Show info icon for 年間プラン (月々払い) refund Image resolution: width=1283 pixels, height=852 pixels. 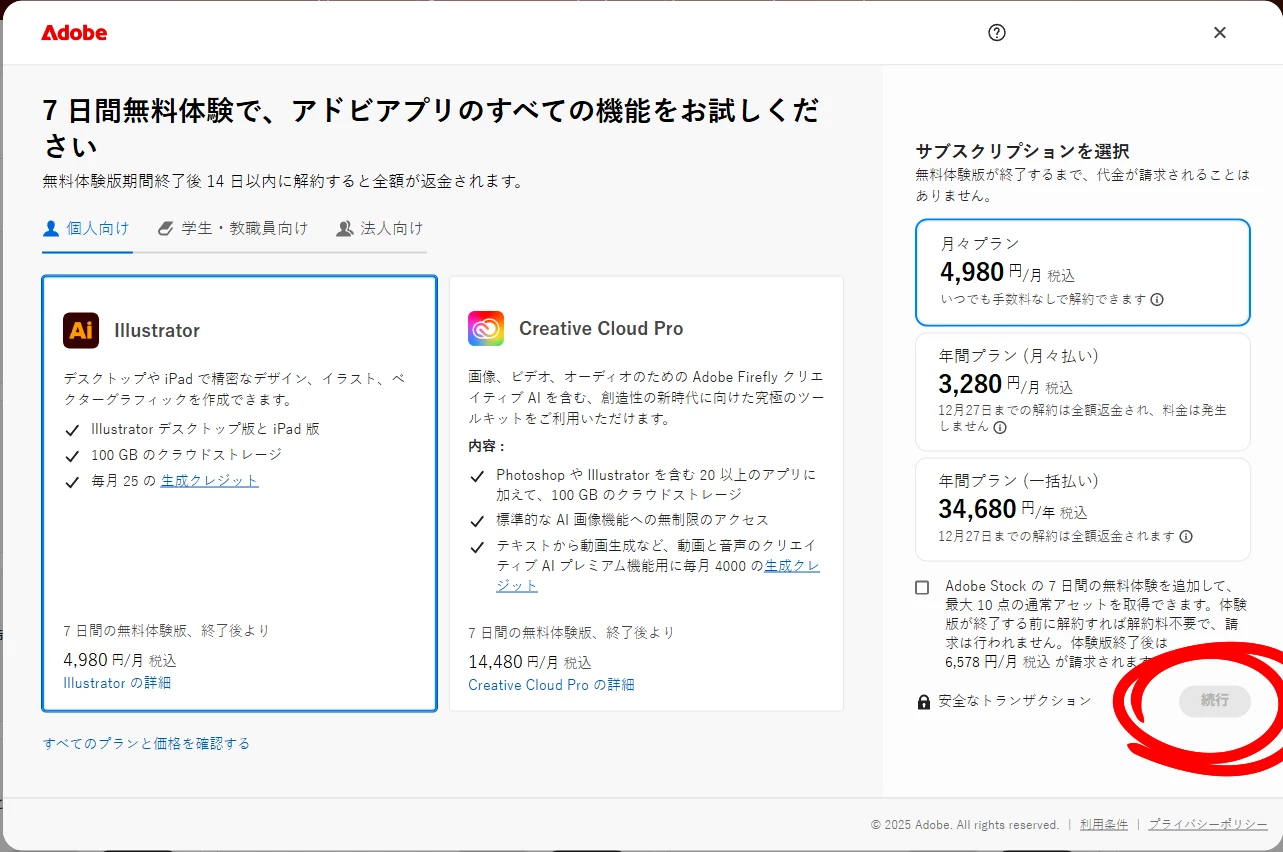click(1000, 427)
